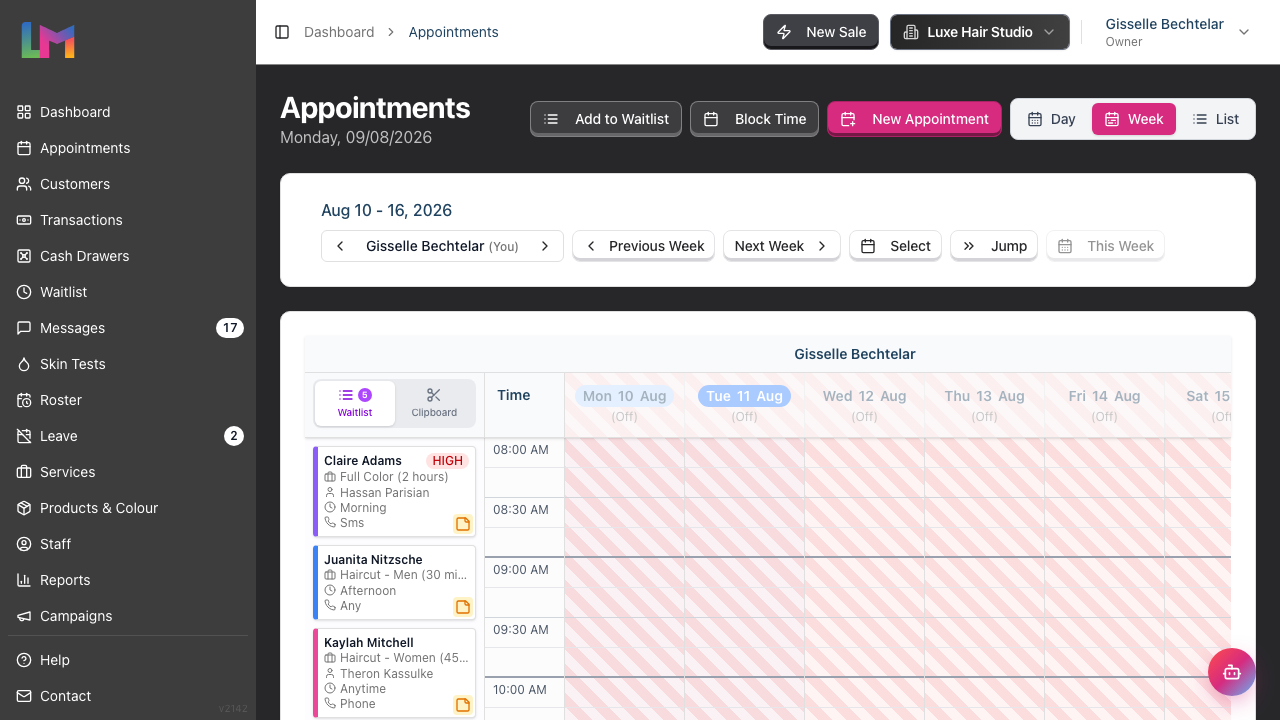The image size is (1280, 720).
Task: Click note icon on Juanita Nitzsche card
Action: click(x=463, y=607)
